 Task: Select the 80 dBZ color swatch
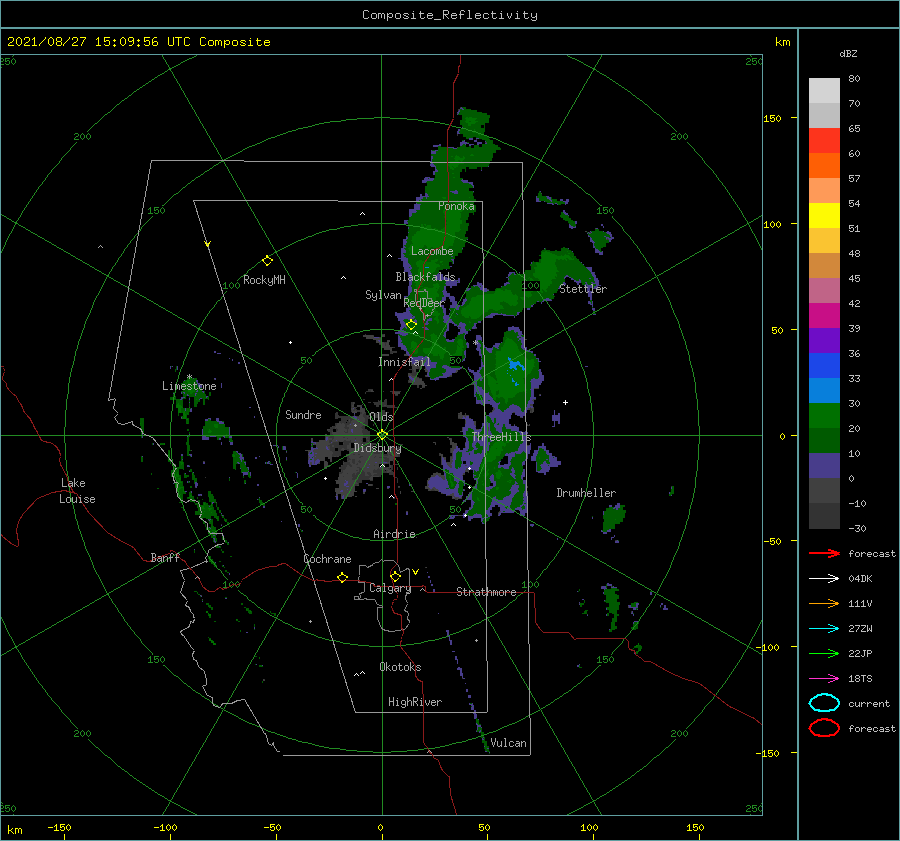(x=824, y=90)
